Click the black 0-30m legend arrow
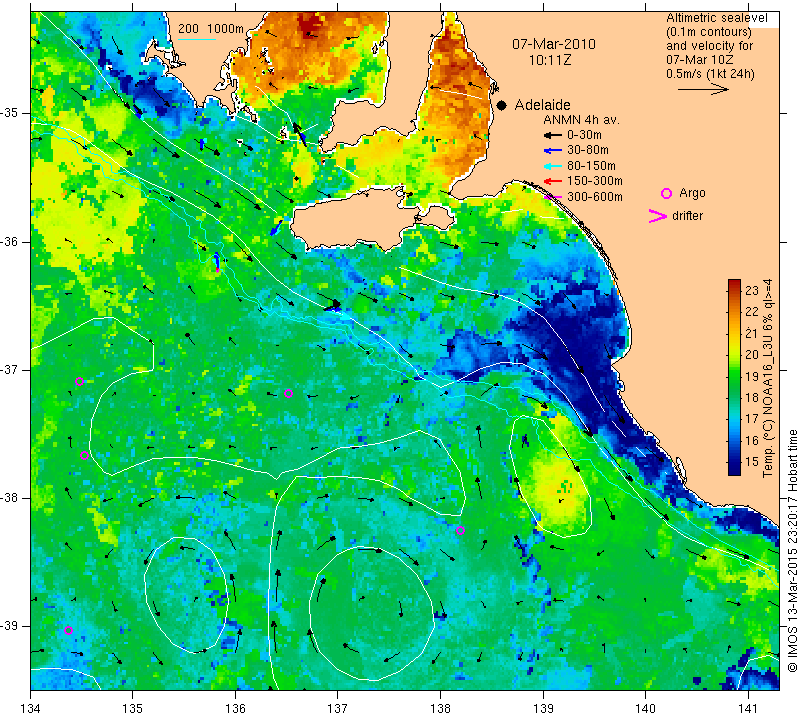Image resolution: width=800 pixels, height=720 pixels. coord(552,135)
